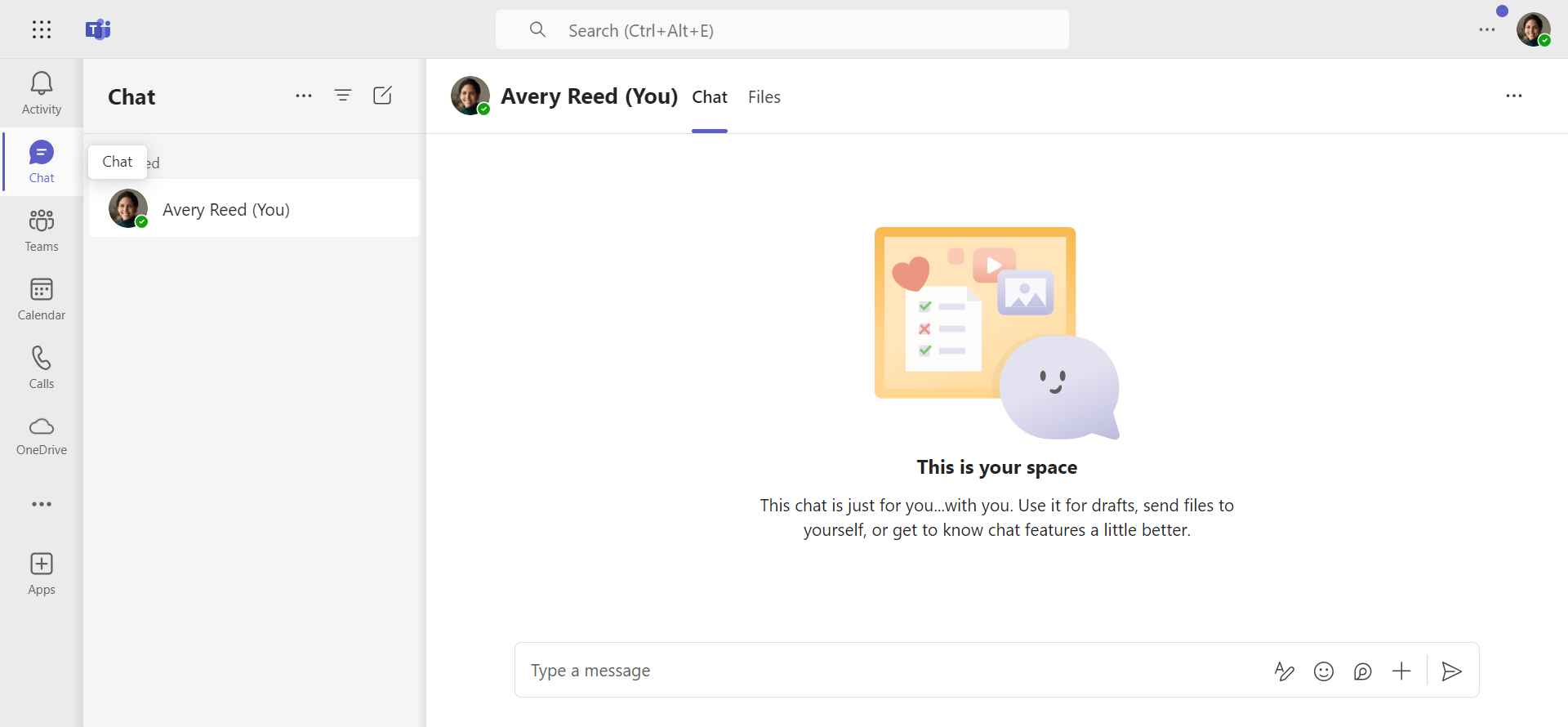
Task: Open the app launcher grid
Action: pyautogui.click(x=42, y=30)
